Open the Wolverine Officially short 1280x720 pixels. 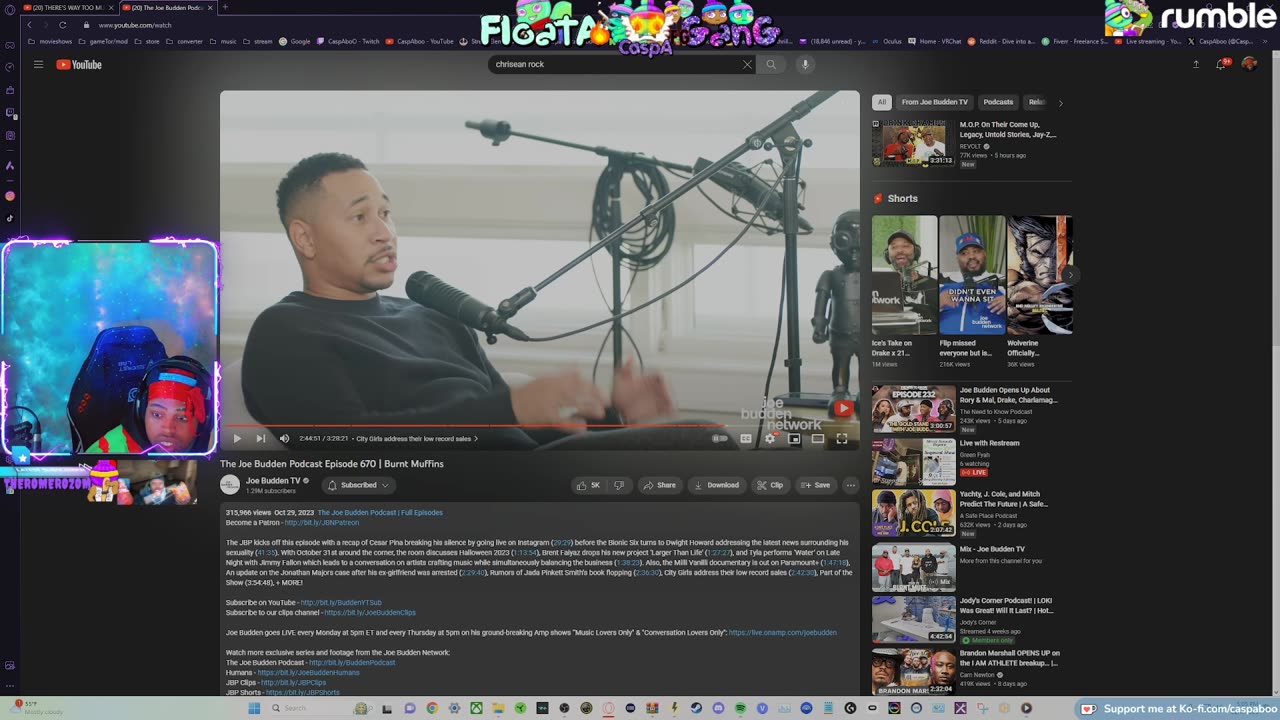point(1039,275)
